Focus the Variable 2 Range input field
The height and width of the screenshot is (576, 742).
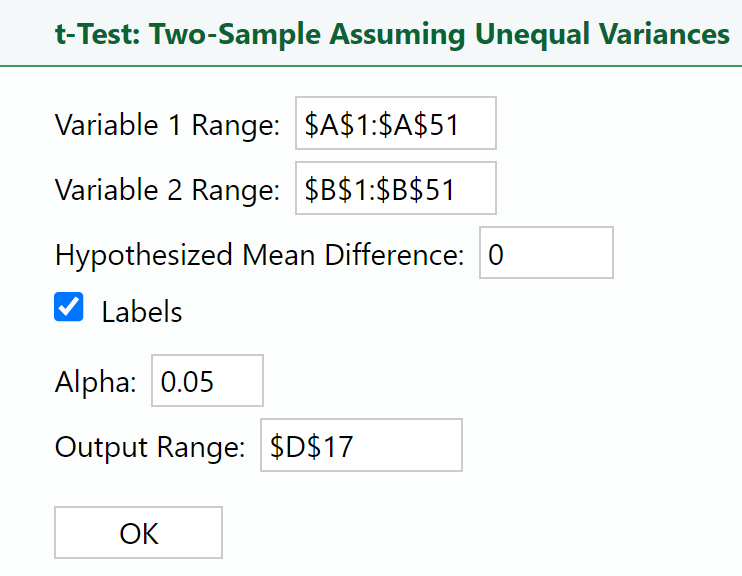395,189
